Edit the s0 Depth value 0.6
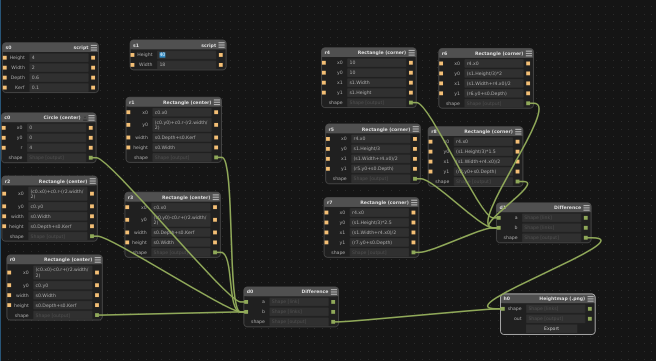 (x=59, y=77)
